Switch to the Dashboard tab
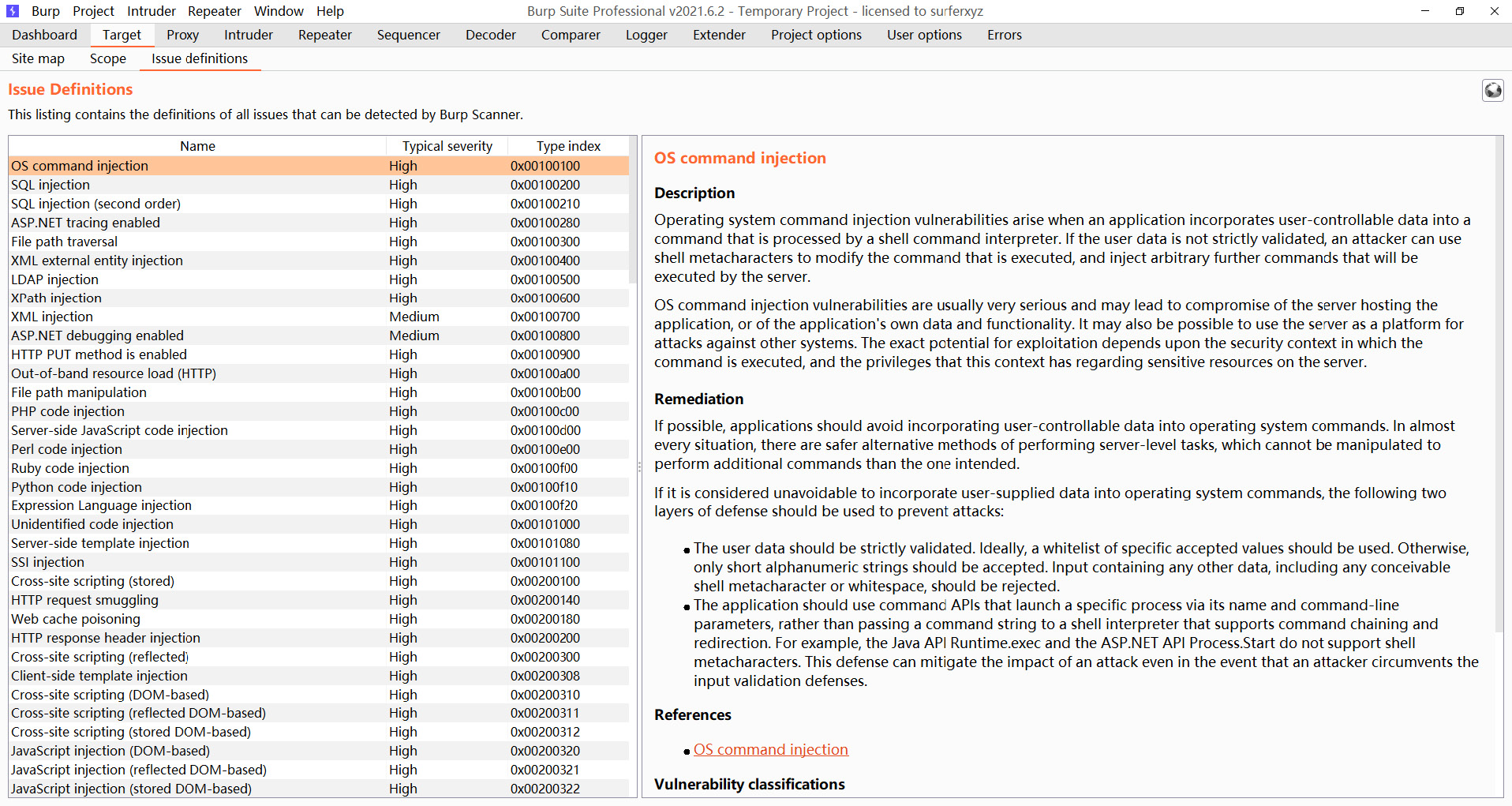Screen dimensions: 1512x806 [45, 35]
